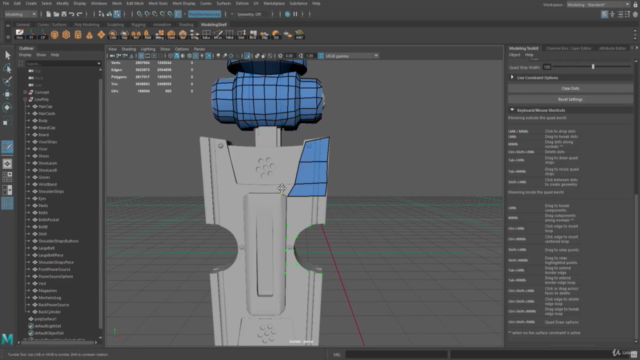
Task: Switch to the Sculpting shelf tab
Action: tap(116, 24)
